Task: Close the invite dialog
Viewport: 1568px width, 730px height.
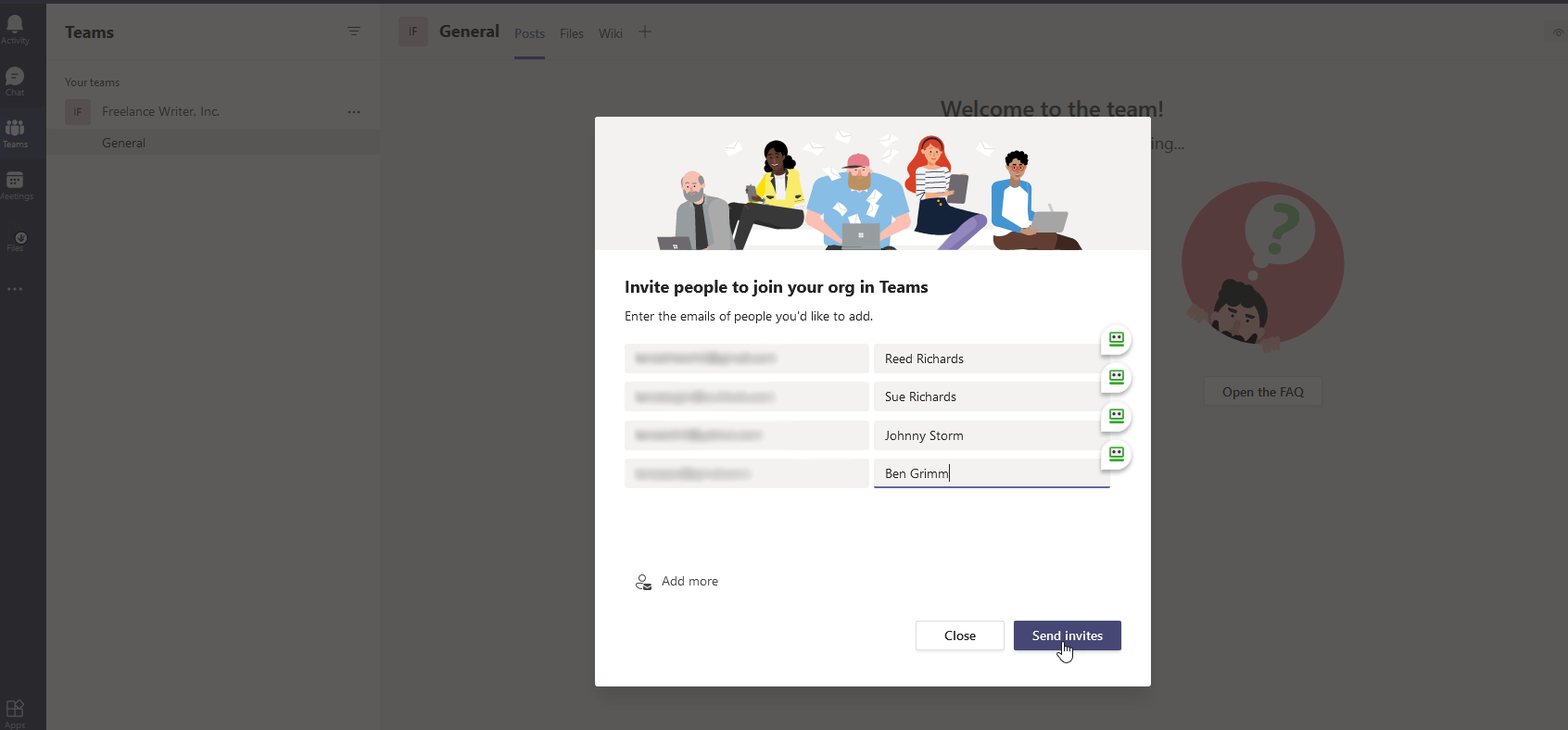Action: point(960,636)
